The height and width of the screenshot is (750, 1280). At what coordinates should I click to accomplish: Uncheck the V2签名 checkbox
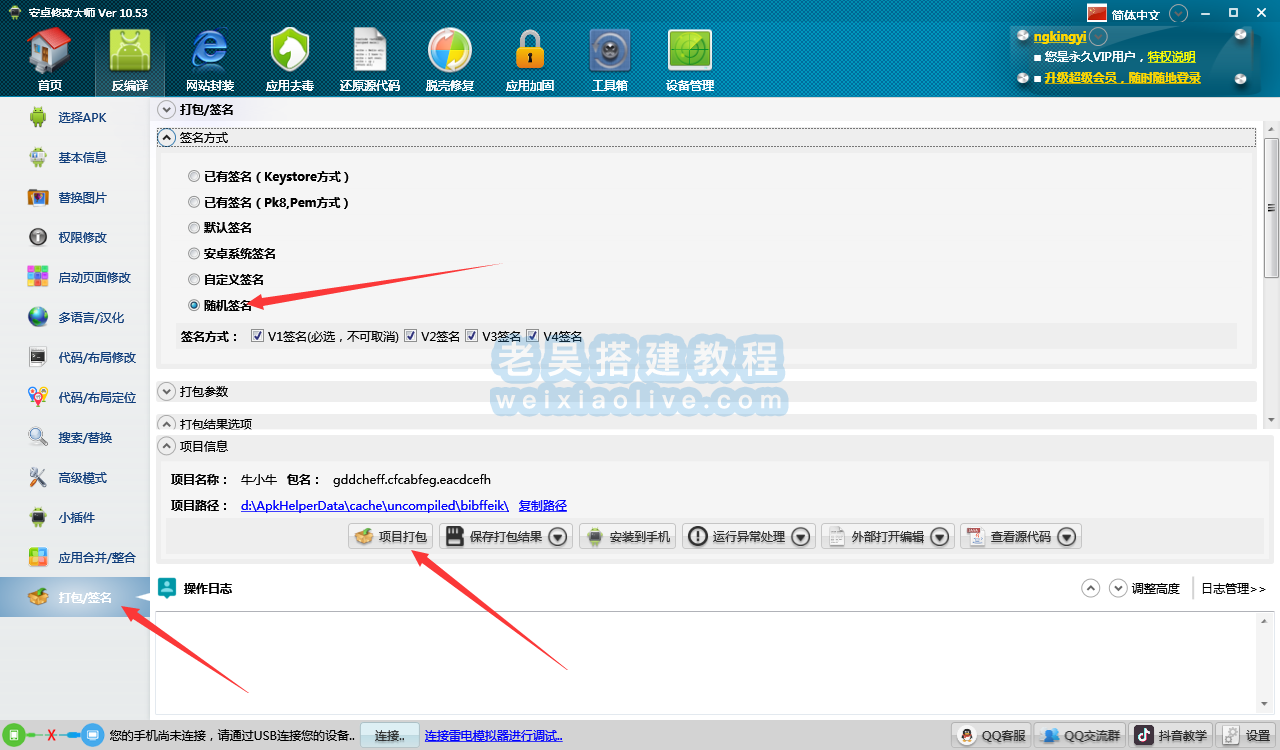pos(411,337)
